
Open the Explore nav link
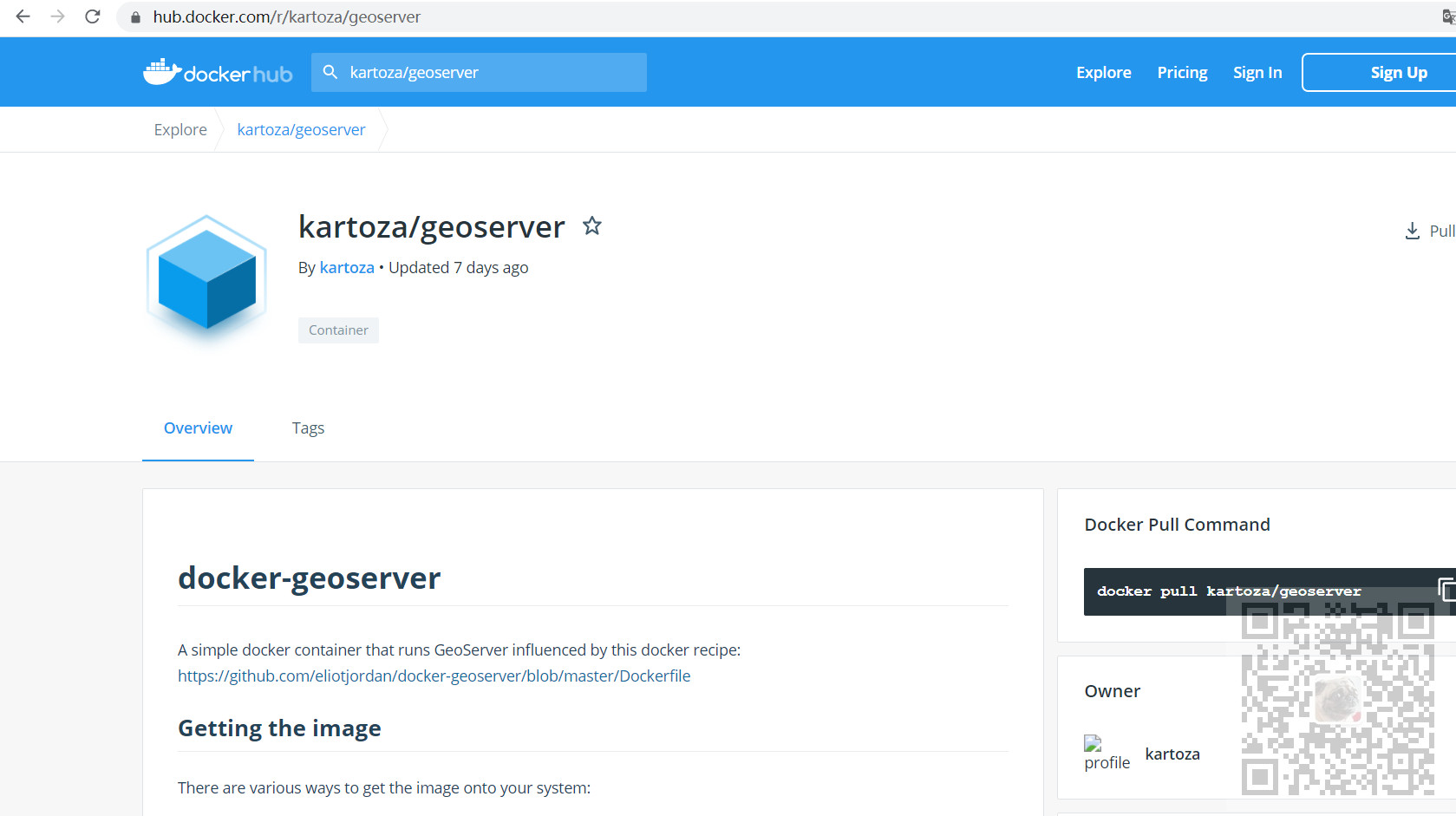click(x=1104, y=73)
